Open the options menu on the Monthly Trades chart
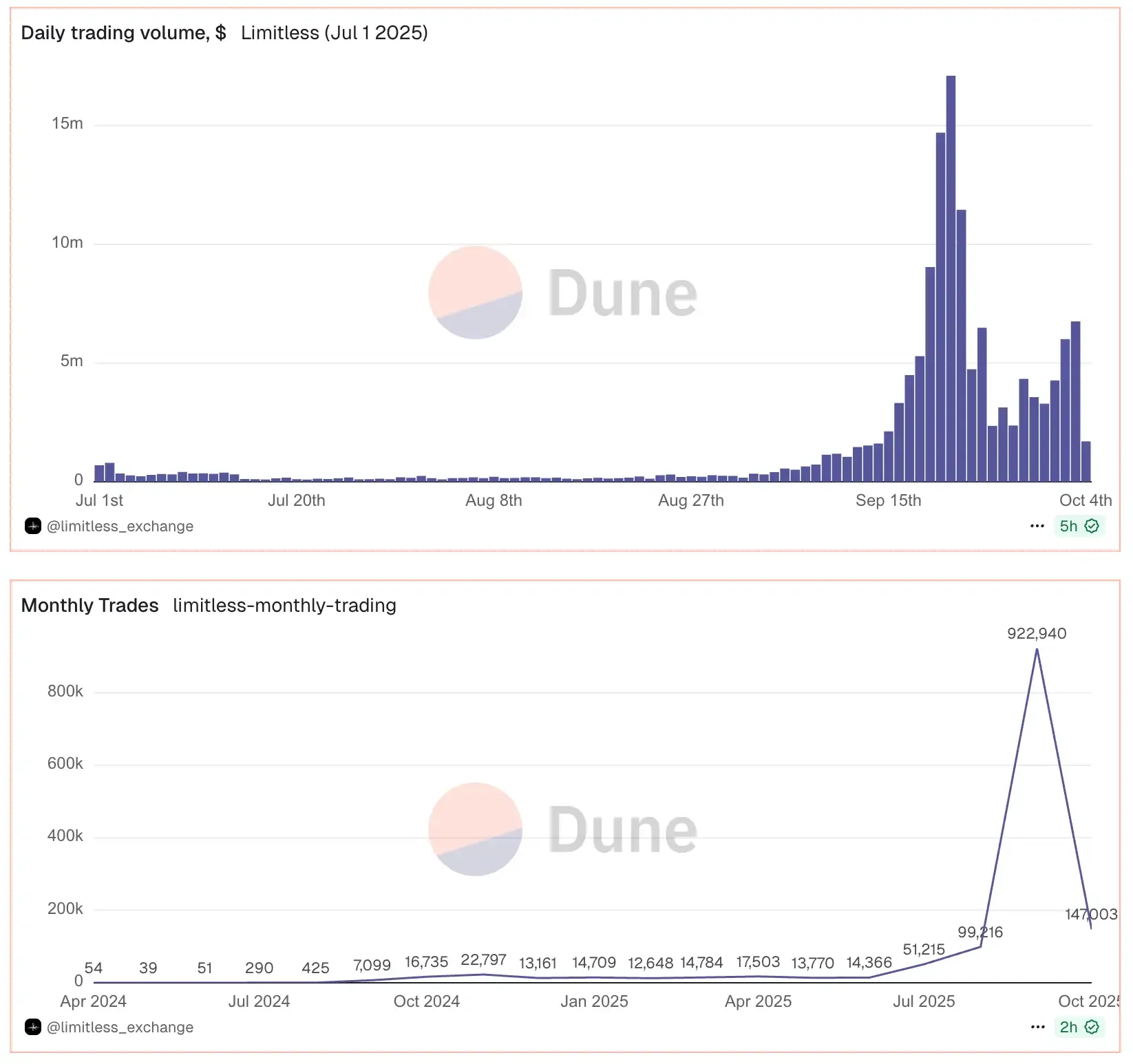Screen dimensions: 1133x1064 tap(1037, 1027)
